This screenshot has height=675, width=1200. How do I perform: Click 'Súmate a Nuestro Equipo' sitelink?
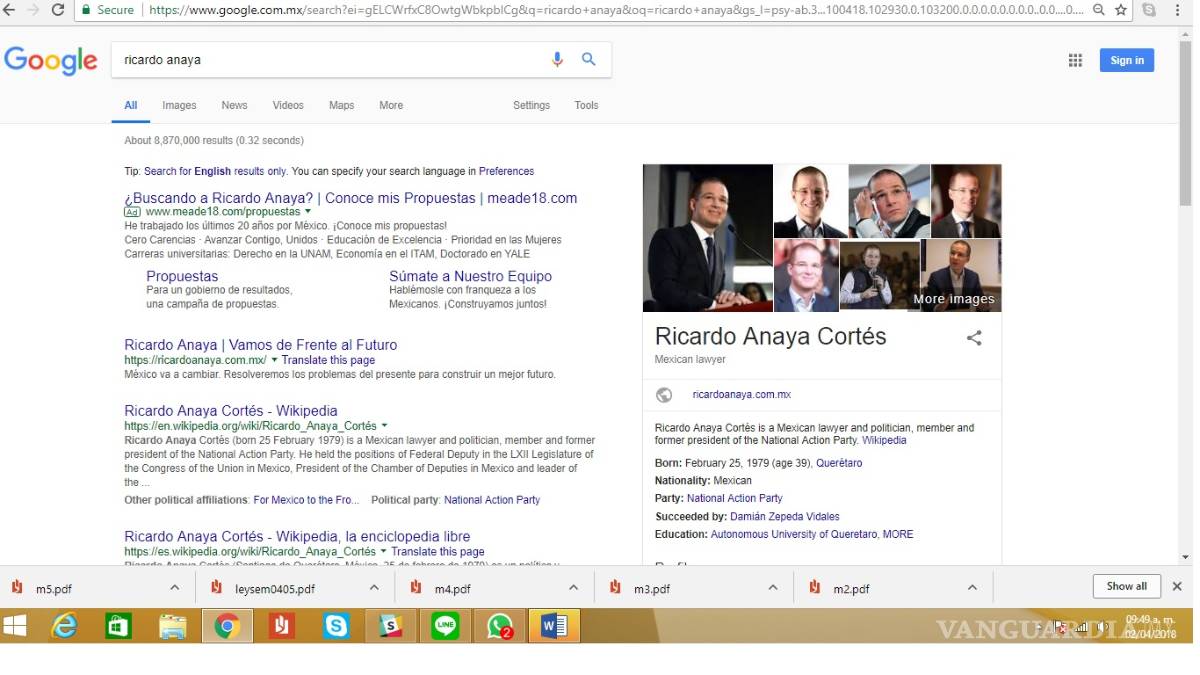click(x=470, y=276)
